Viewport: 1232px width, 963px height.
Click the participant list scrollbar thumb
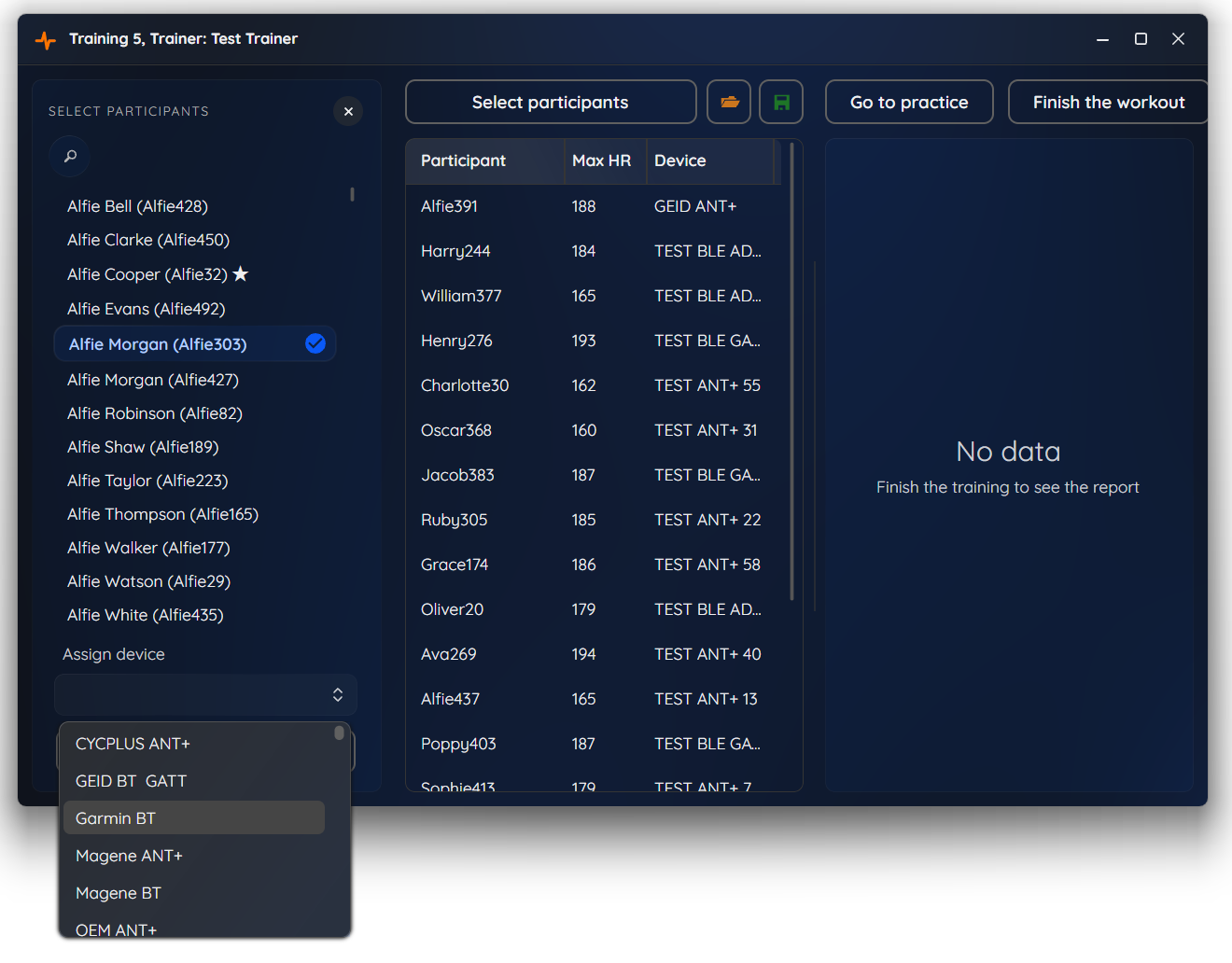[x=352, y=194]
